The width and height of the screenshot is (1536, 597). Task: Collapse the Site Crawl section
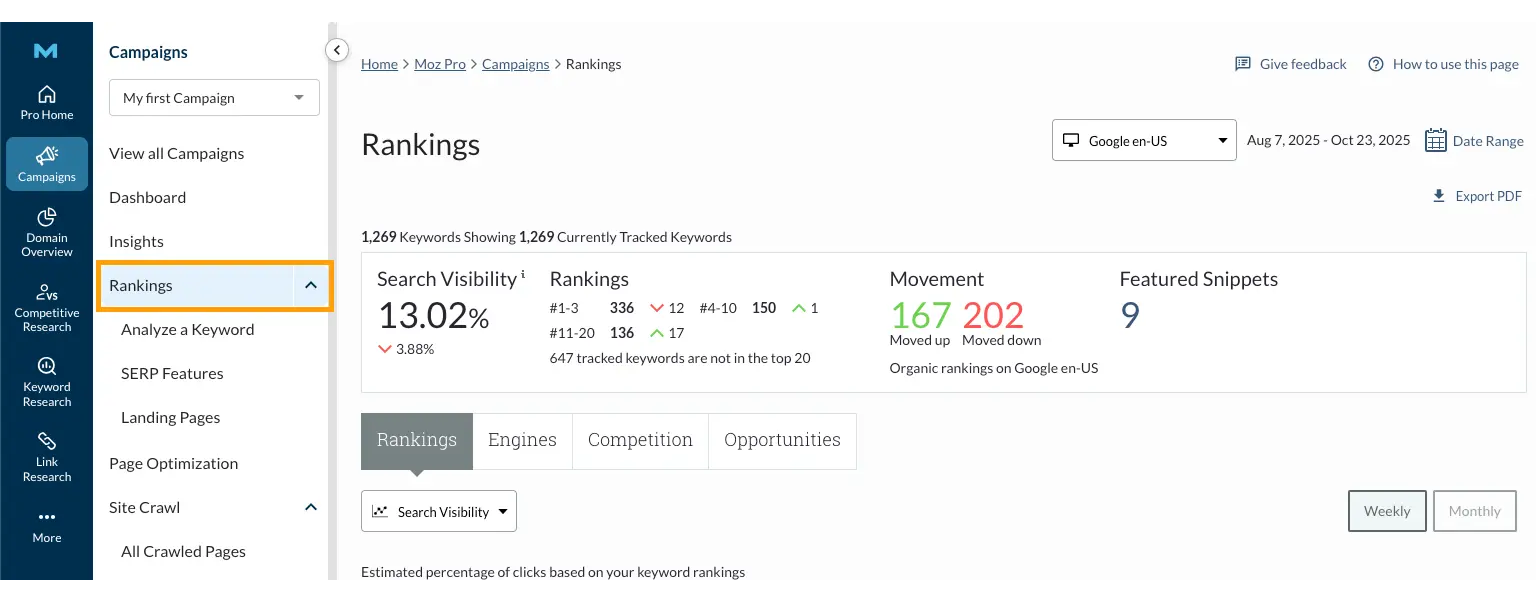310,507
